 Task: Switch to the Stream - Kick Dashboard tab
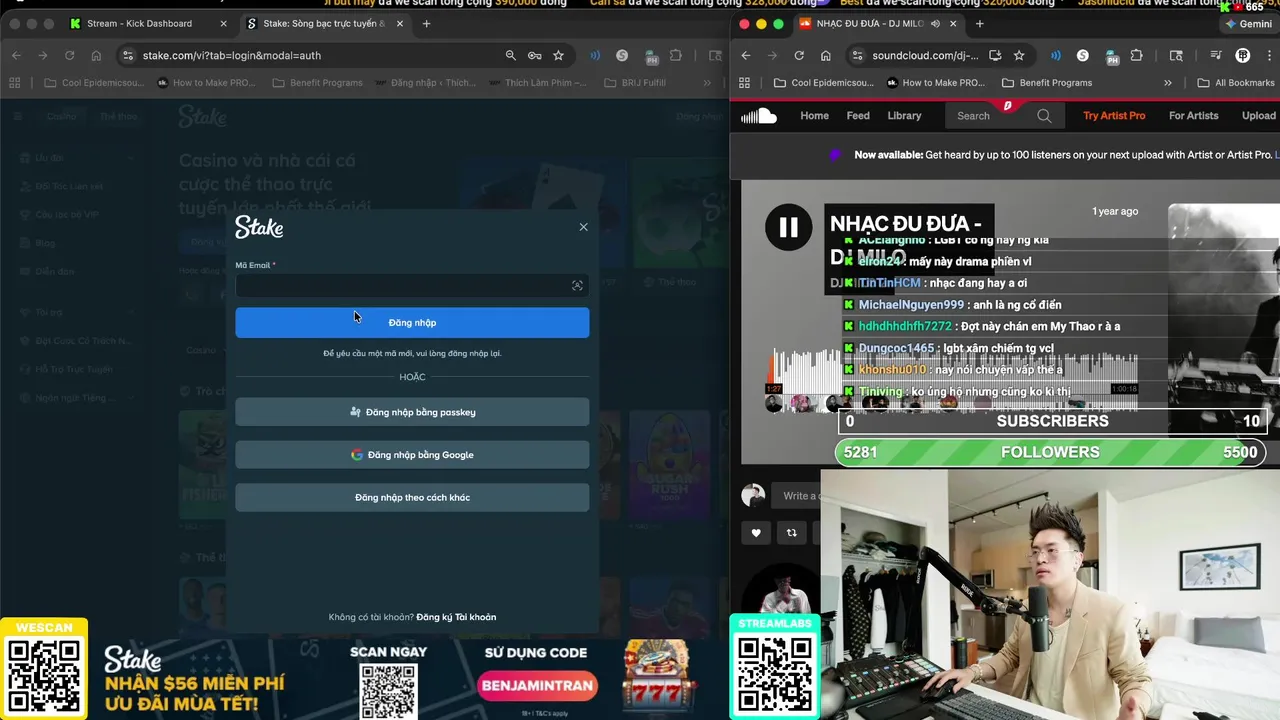pos(139,23)
